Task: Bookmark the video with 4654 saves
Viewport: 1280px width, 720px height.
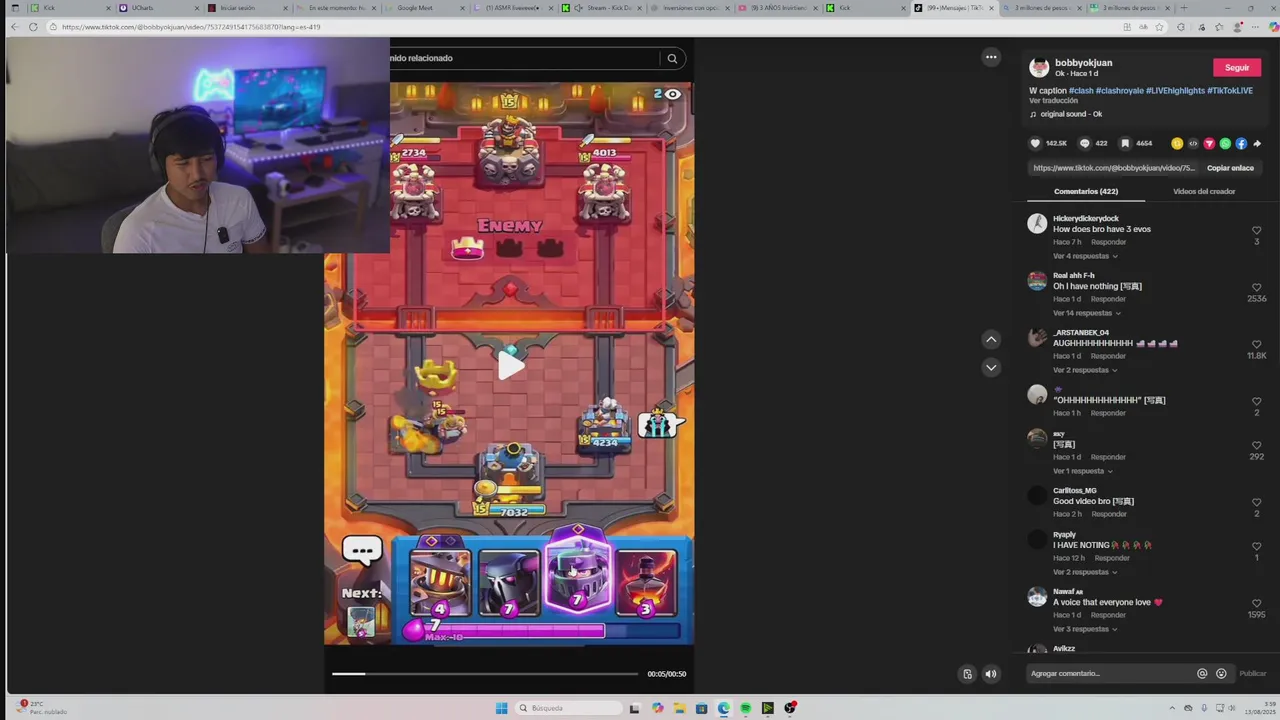Action: [1125, 143]
